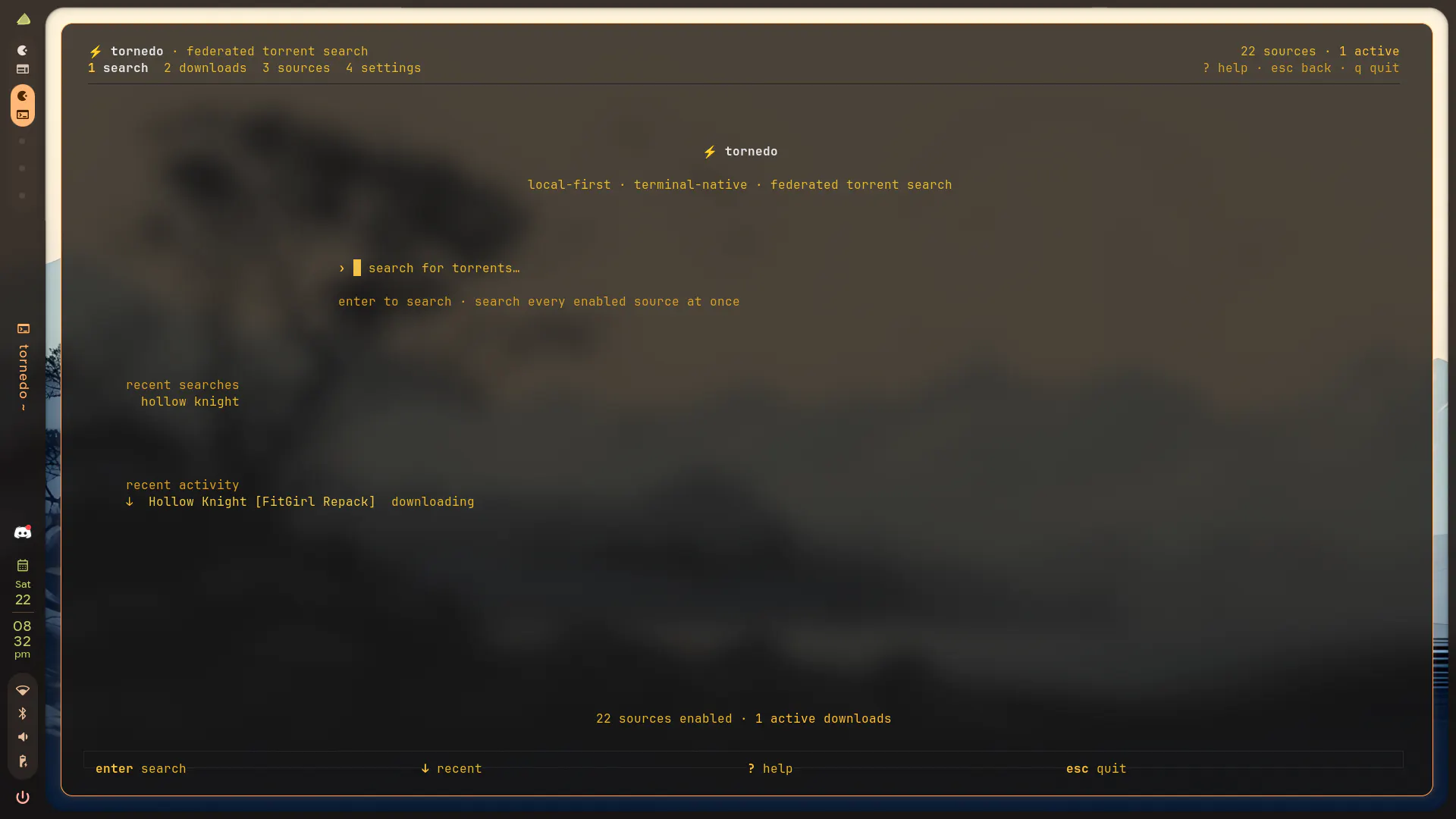
Task: Click q quit in the header
Action: tap(1377, 68)
